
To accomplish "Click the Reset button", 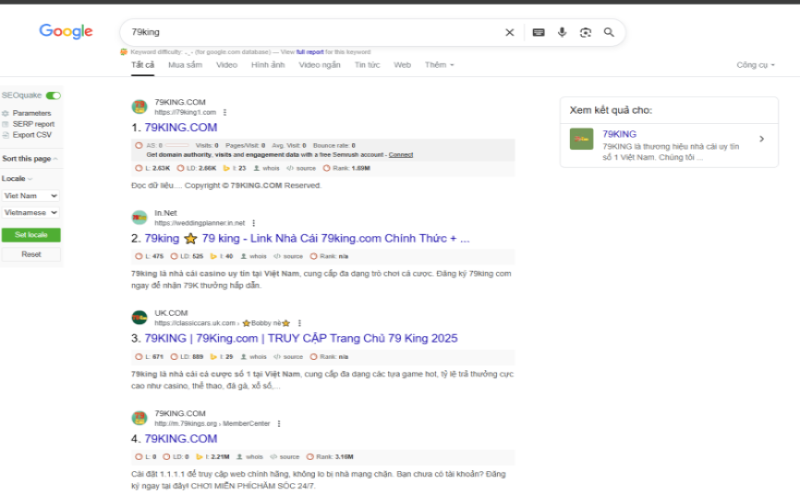I will (31, 254).
